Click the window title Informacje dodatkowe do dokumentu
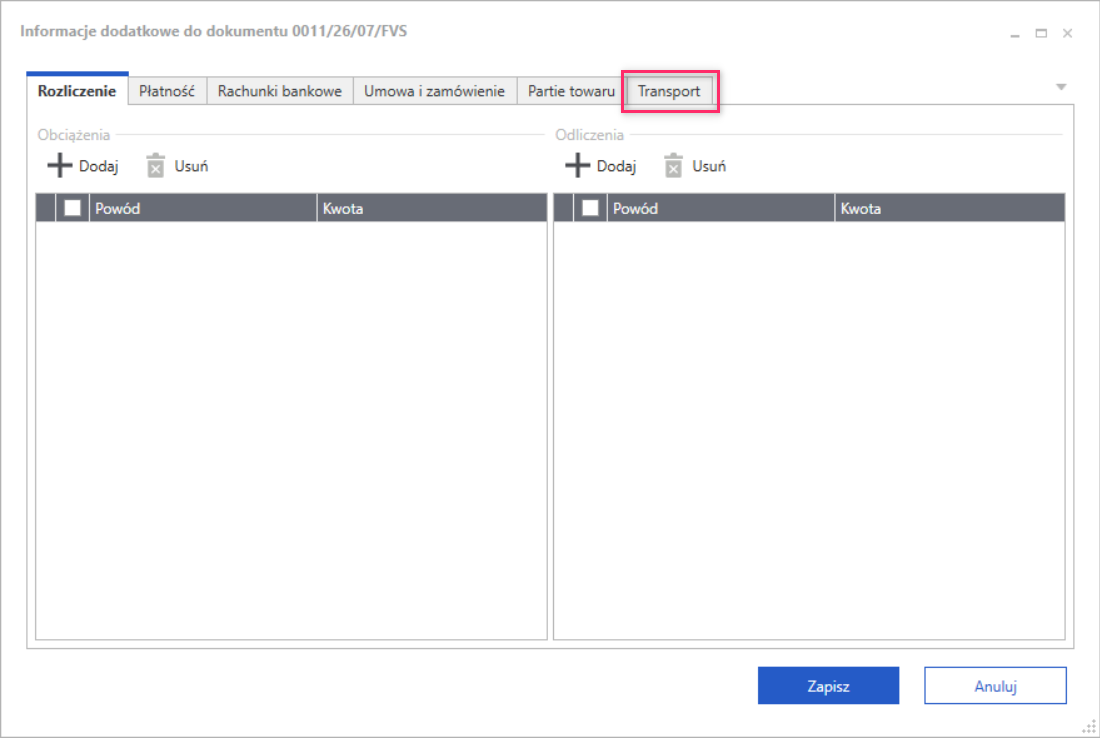Image resolution: width=1100 pixels, height=738 pixels. [x=213, y=31]
